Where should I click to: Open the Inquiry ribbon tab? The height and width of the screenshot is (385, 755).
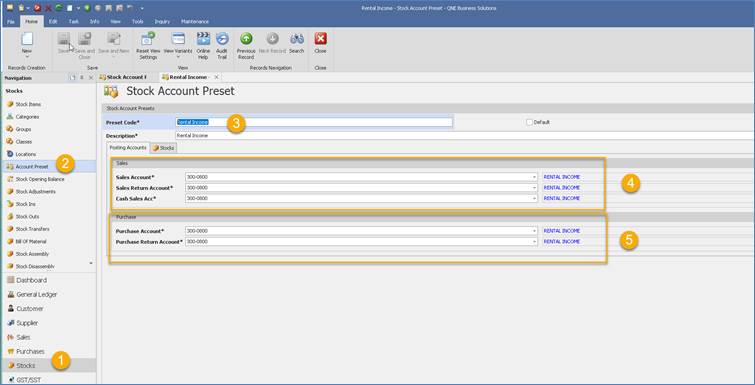pyautogui.click(x=162, y=22)
